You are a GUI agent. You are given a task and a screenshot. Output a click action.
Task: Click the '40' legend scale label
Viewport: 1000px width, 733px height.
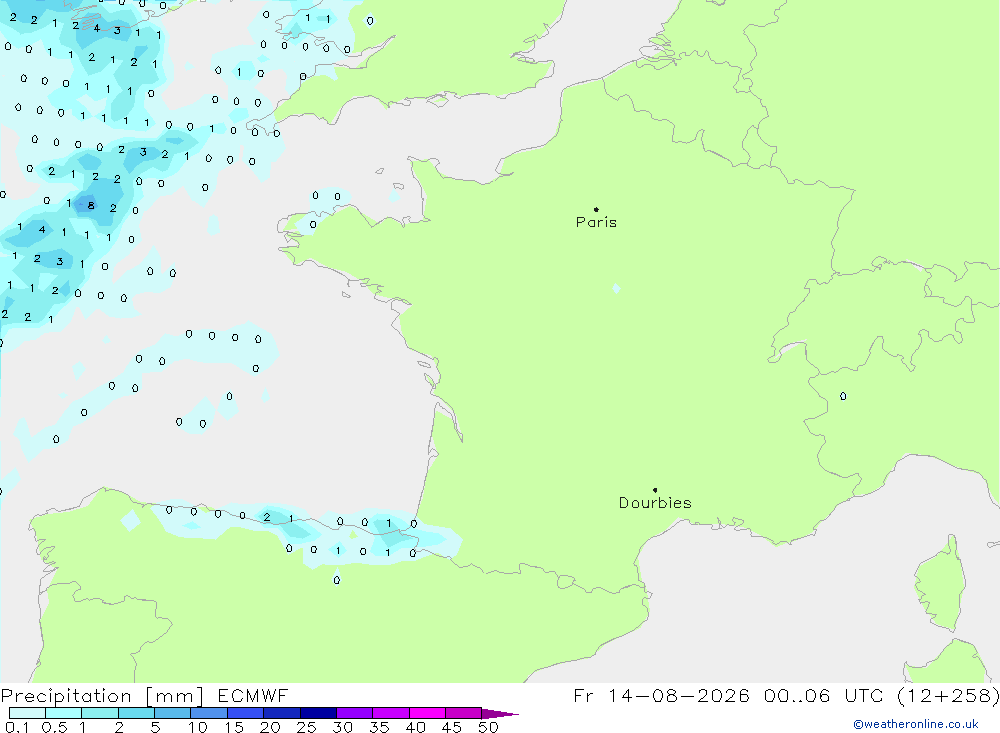(x=415, y=727)
